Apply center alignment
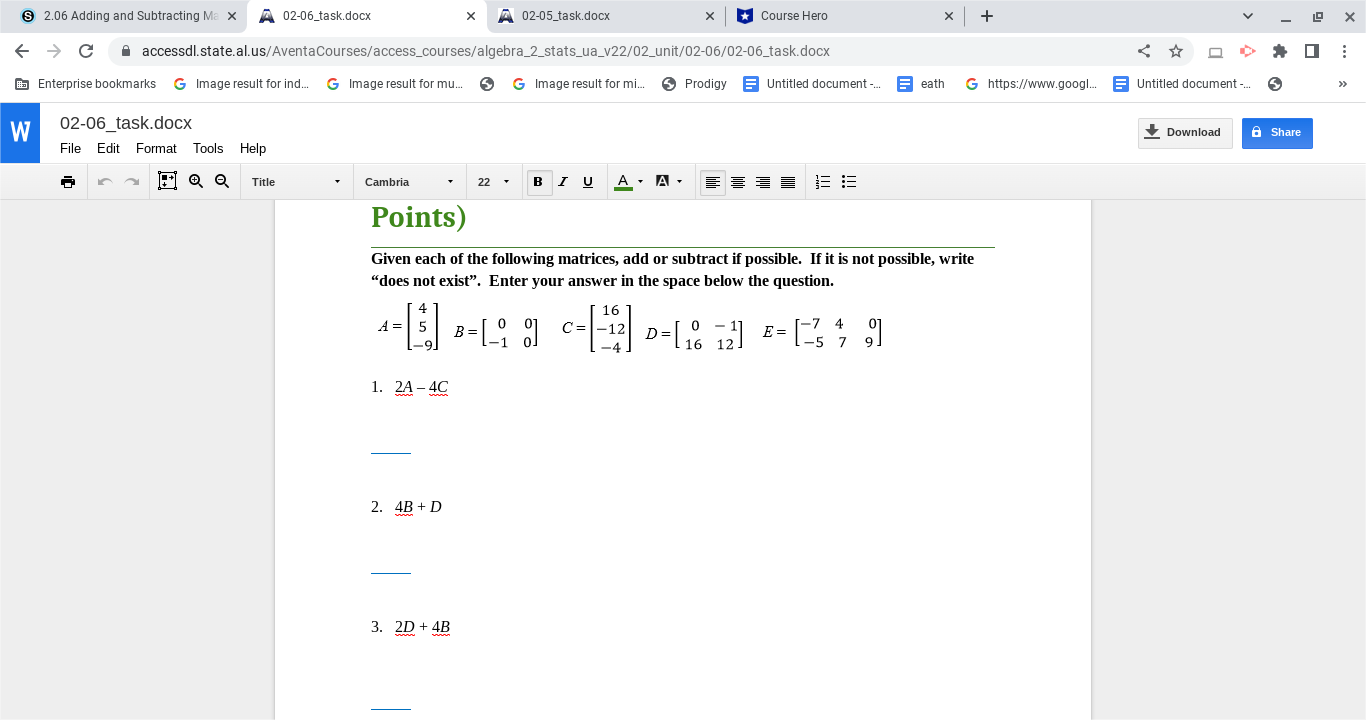1366x720 pixels. tap(738, 181)
